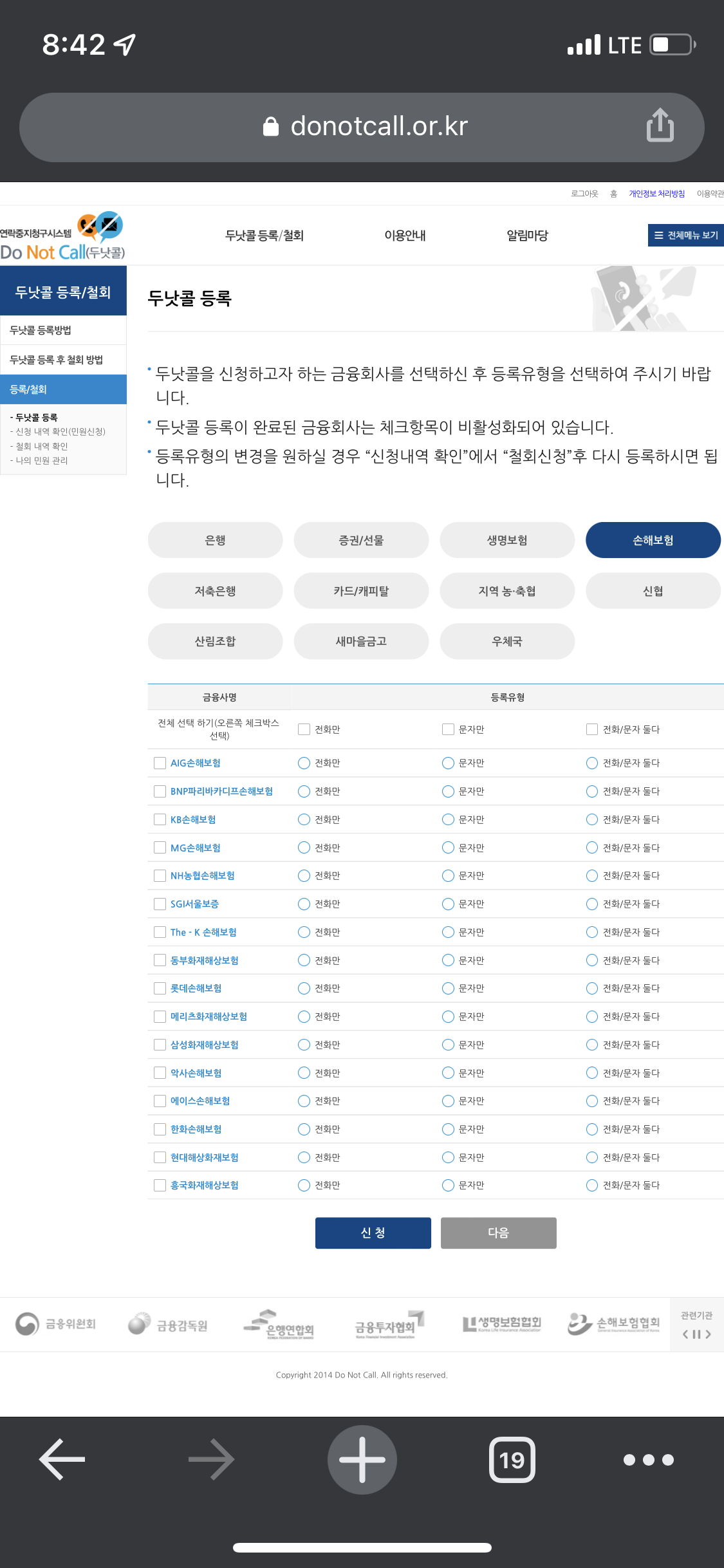Click the 금융위원회 logo in footer

point(55,1324)
